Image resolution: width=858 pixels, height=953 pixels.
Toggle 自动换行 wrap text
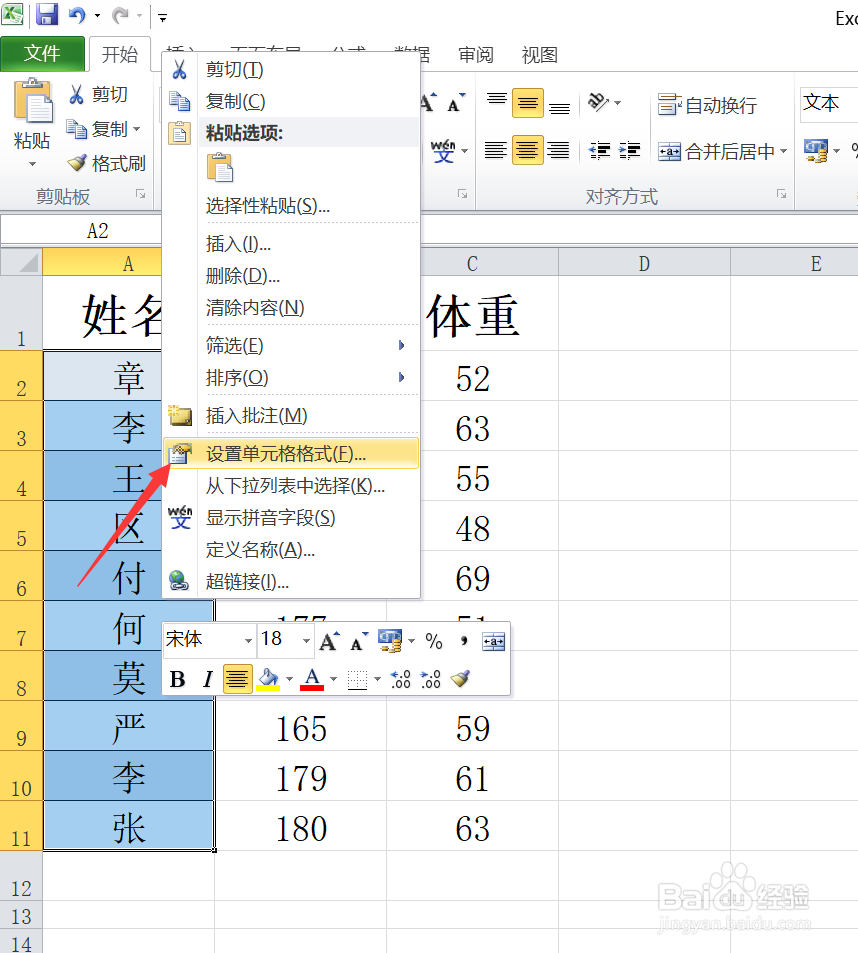707,105
